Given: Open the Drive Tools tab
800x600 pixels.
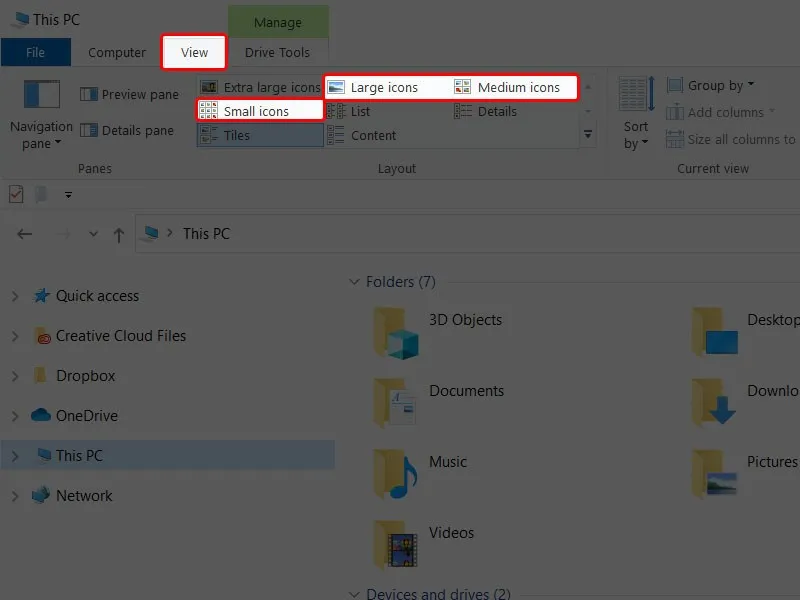Looking at the screenshot, I should tap(278, 52).
